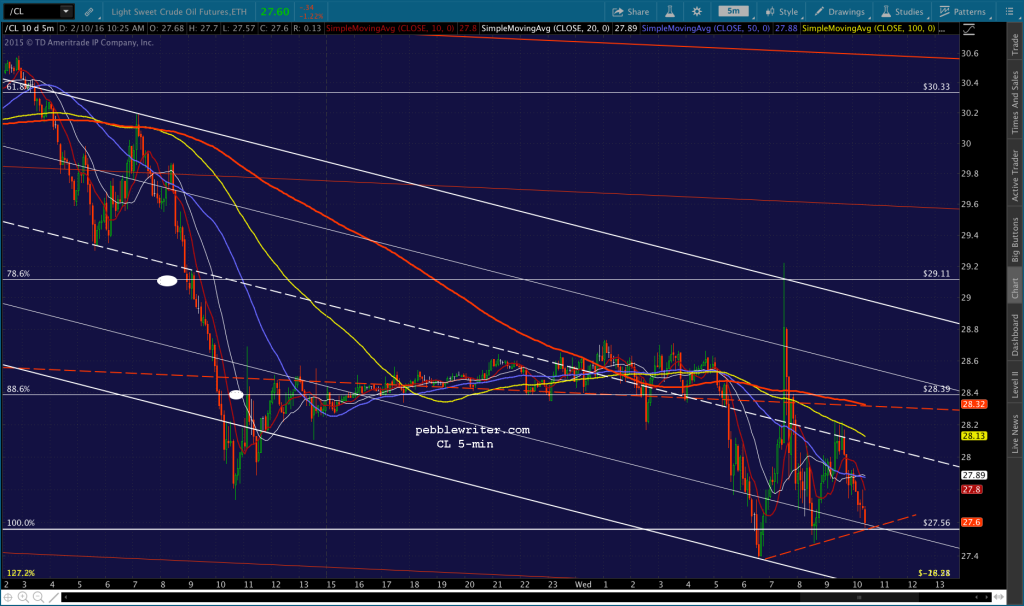Open the Style dropdown
This screenshot has height=606, width=1024.
point(782,12)
